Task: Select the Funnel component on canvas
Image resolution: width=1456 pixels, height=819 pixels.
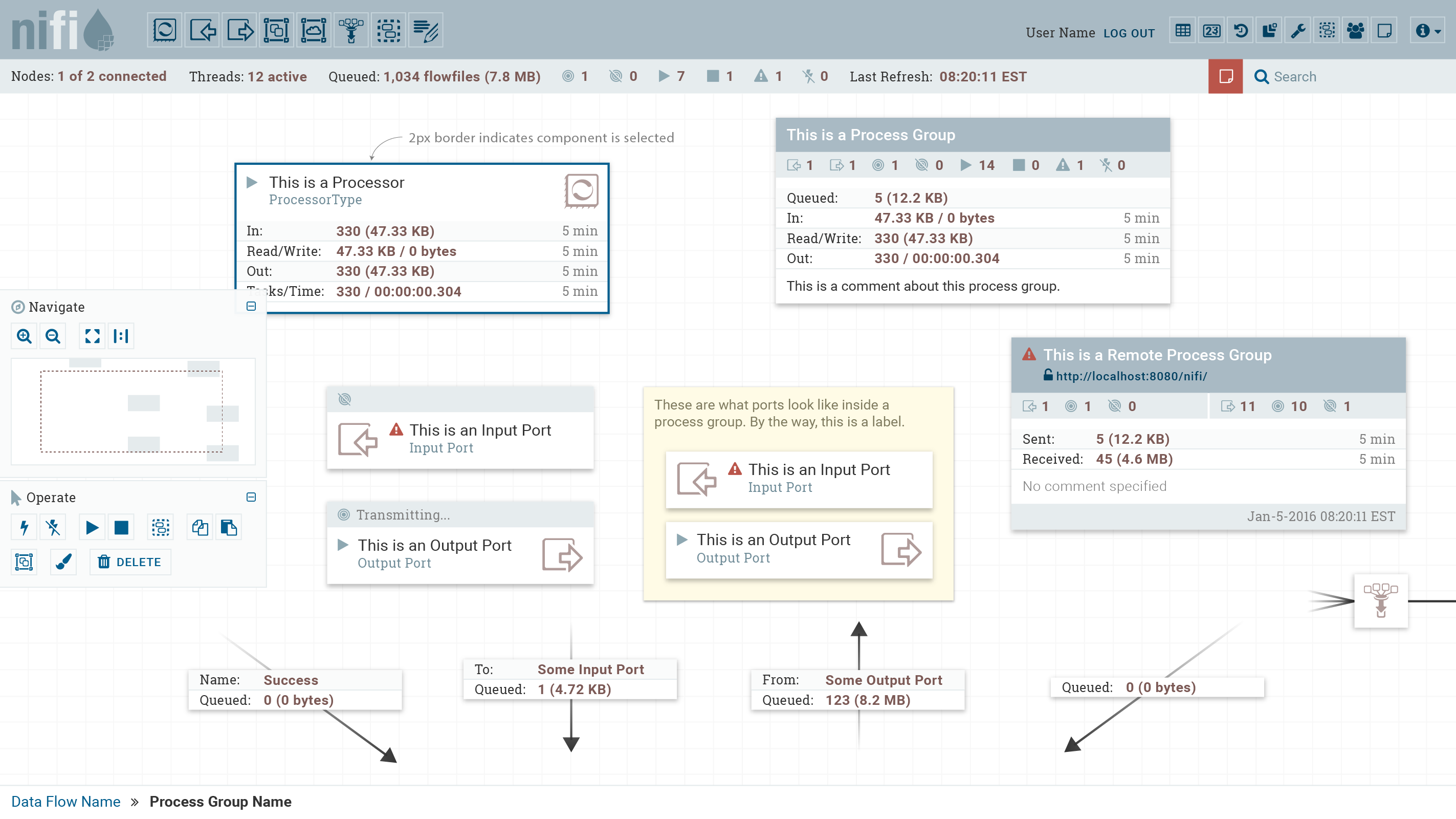Action: click(1381, 600)
